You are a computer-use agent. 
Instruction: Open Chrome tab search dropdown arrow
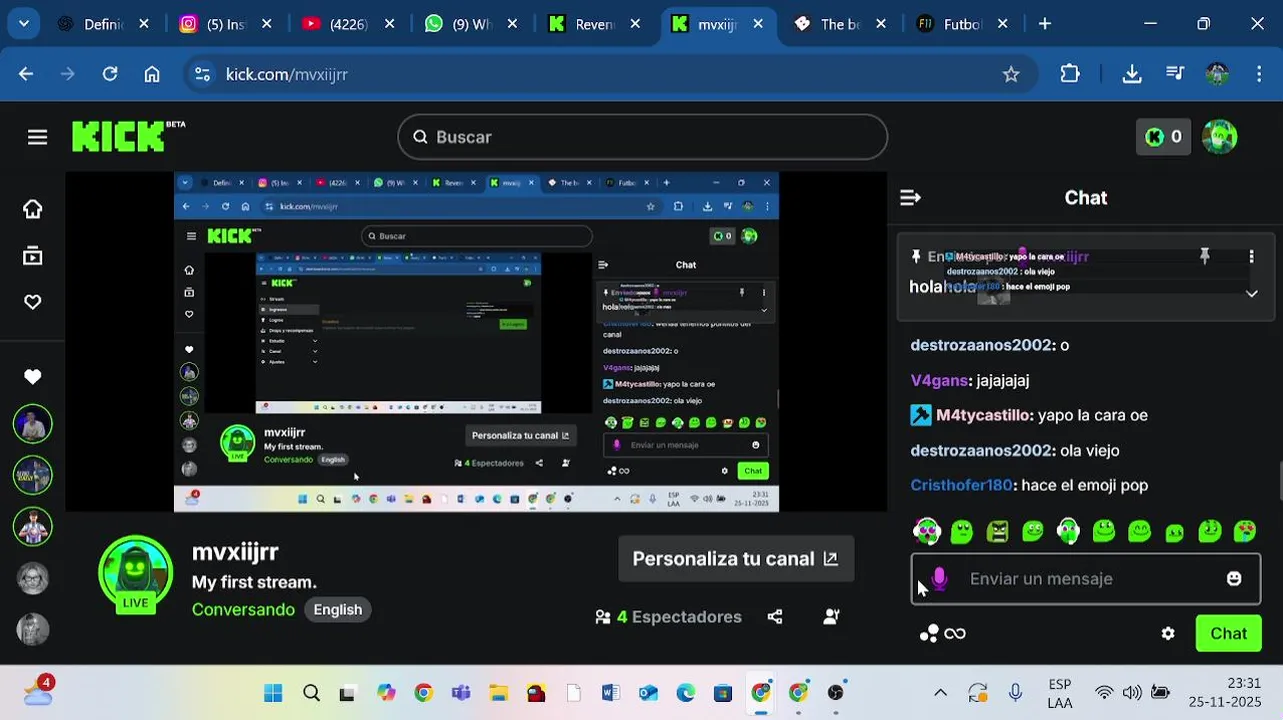(x=23, y=24)
